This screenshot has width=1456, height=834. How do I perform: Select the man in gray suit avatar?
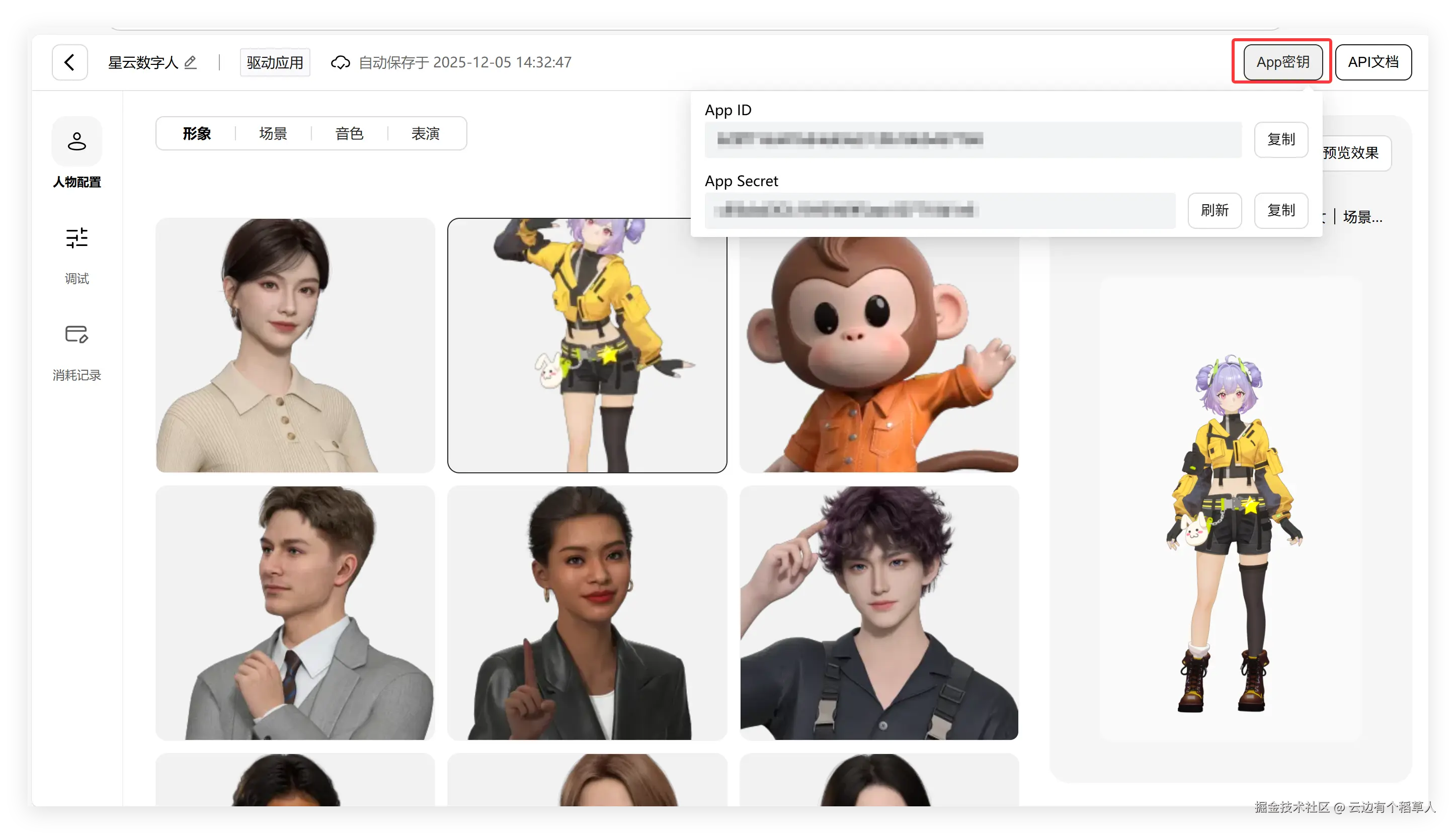(x=295, y=613)
